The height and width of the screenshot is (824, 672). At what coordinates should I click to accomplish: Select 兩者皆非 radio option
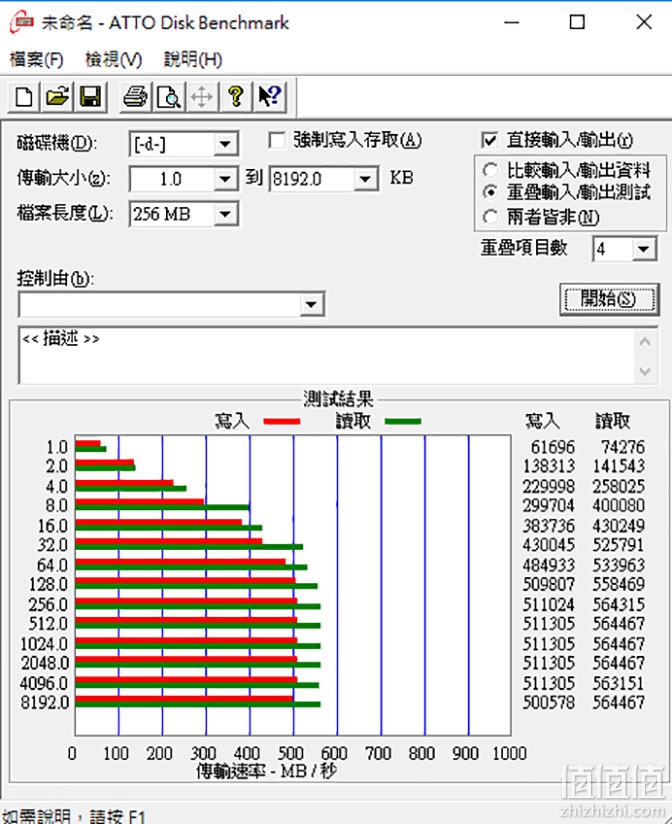pos(490,217)
